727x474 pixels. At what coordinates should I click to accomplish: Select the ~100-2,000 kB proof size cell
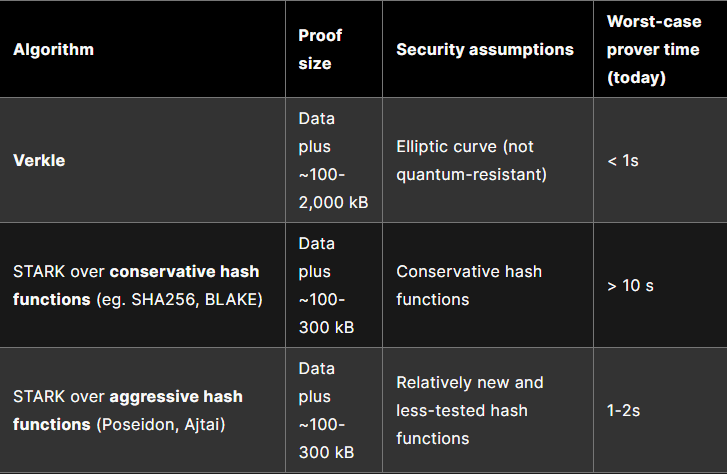(x=333, y=160)
